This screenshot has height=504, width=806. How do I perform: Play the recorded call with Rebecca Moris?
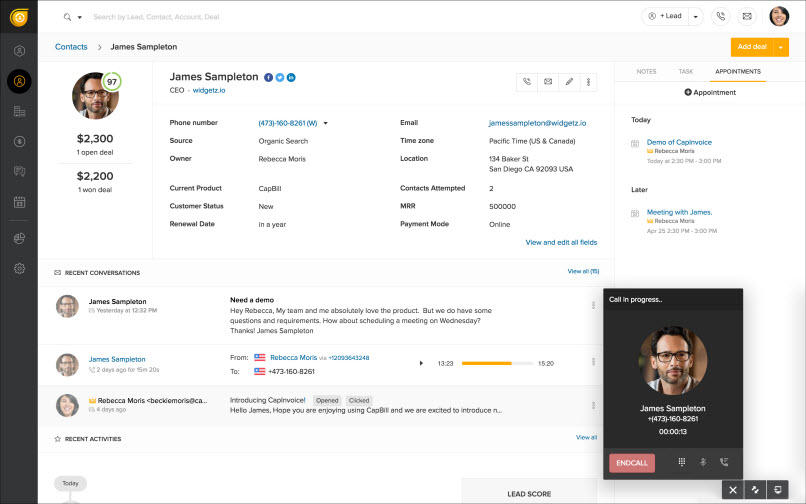click(x=421, y=363)
